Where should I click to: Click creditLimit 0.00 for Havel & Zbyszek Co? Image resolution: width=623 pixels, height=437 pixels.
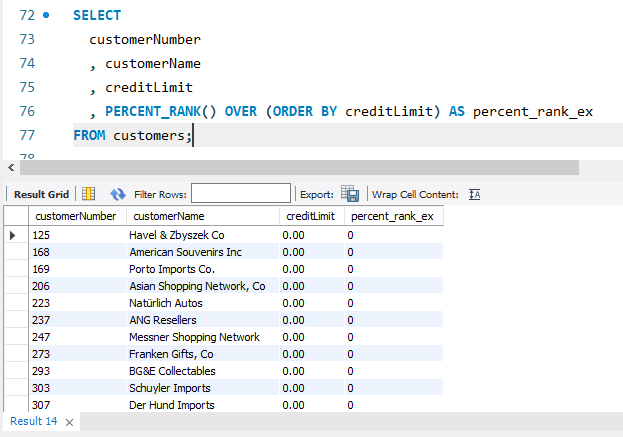(x=312, y=235)
